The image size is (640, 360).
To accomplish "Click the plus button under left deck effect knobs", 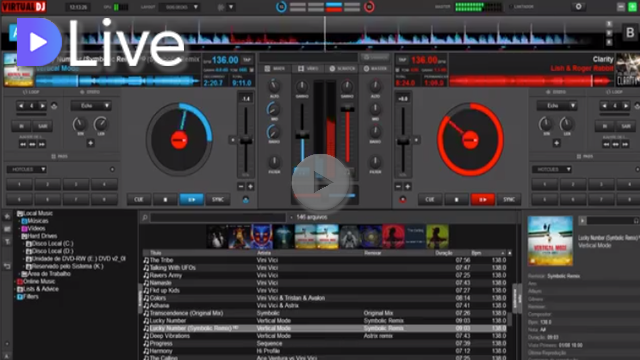I will coord(90,143).
